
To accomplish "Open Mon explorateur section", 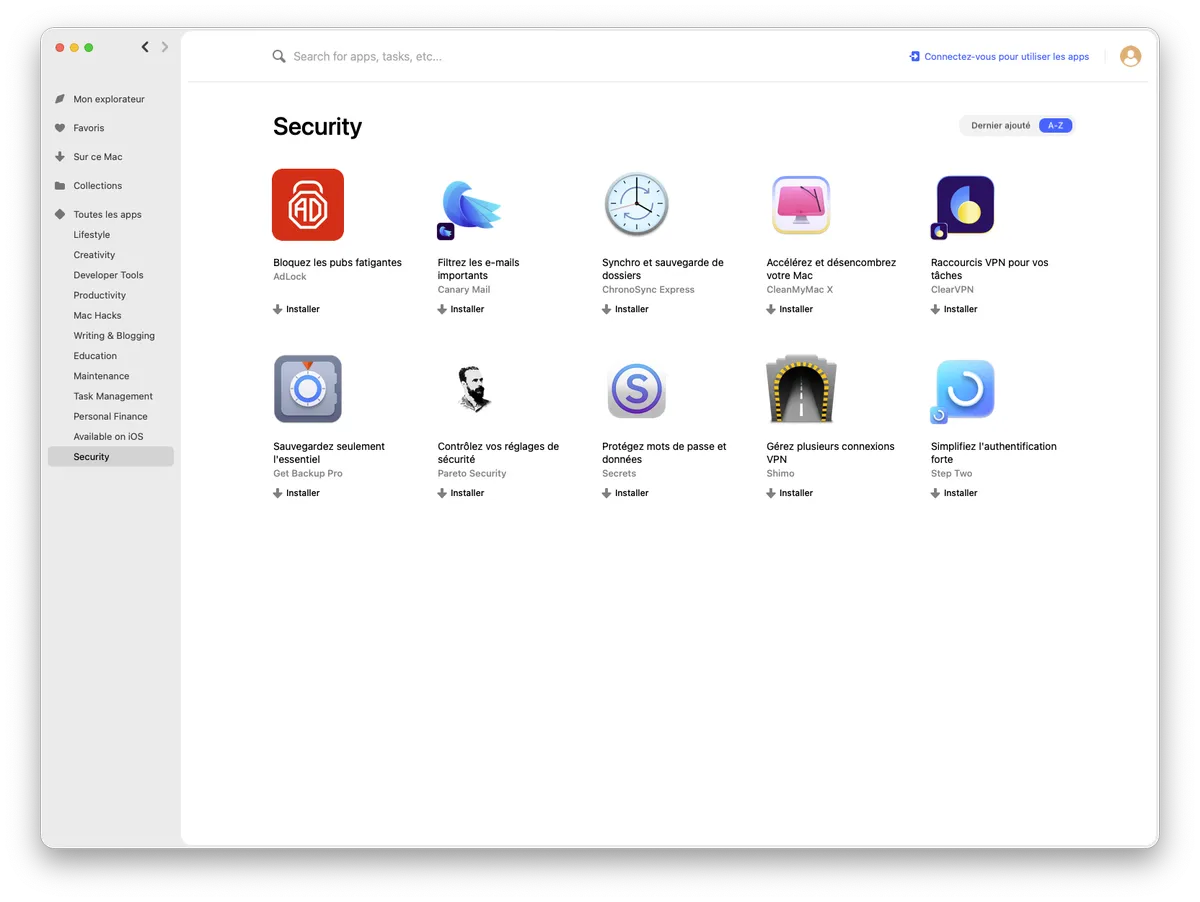I will click(x=111, y=99).
